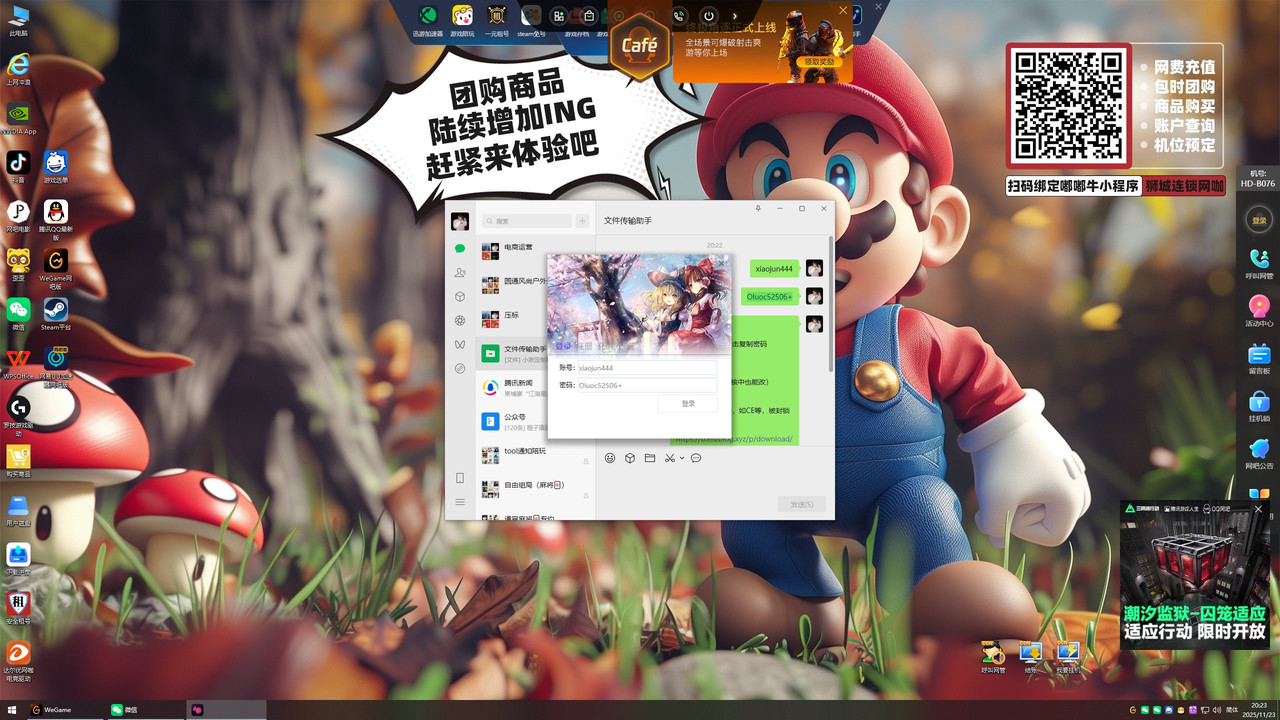Image resolution: width=1280 pixels, height=720 pixels.
Task: Open WeChat Moments aperture icon in sidebar
Action: click(460, 320)
